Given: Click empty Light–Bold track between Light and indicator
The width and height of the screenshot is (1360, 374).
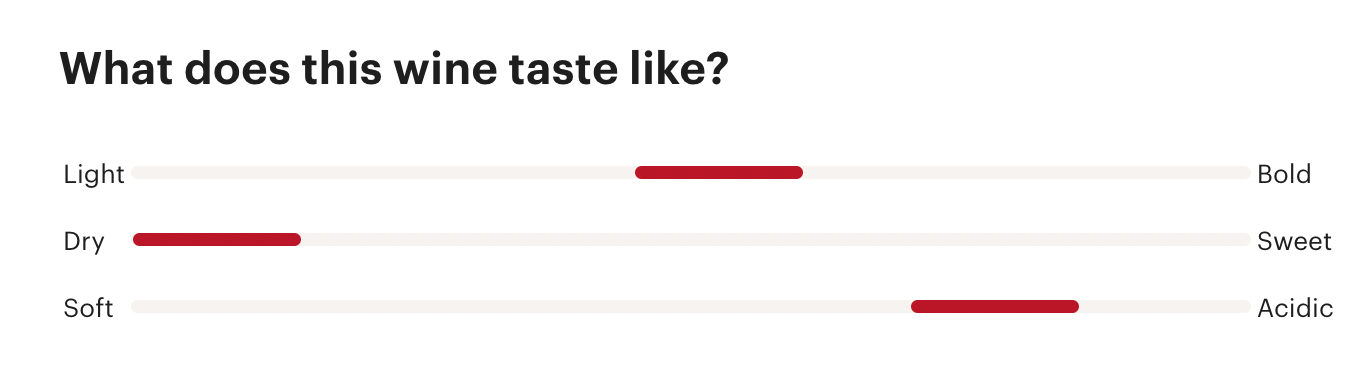Looking at the screenshot, I should pos(383,173).
